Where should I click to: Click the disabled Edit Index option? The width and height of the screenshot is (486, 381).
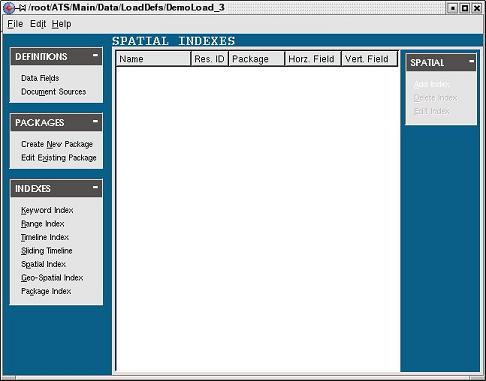click(431, 111)
